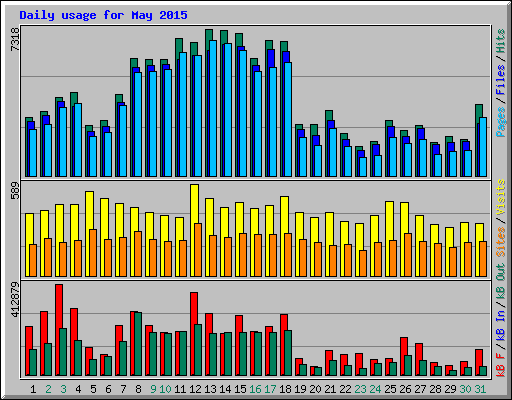The height and width of the screenshot is (400, 512).
Task: Select day label "28" on the x-axis
Action: (435, 389)
